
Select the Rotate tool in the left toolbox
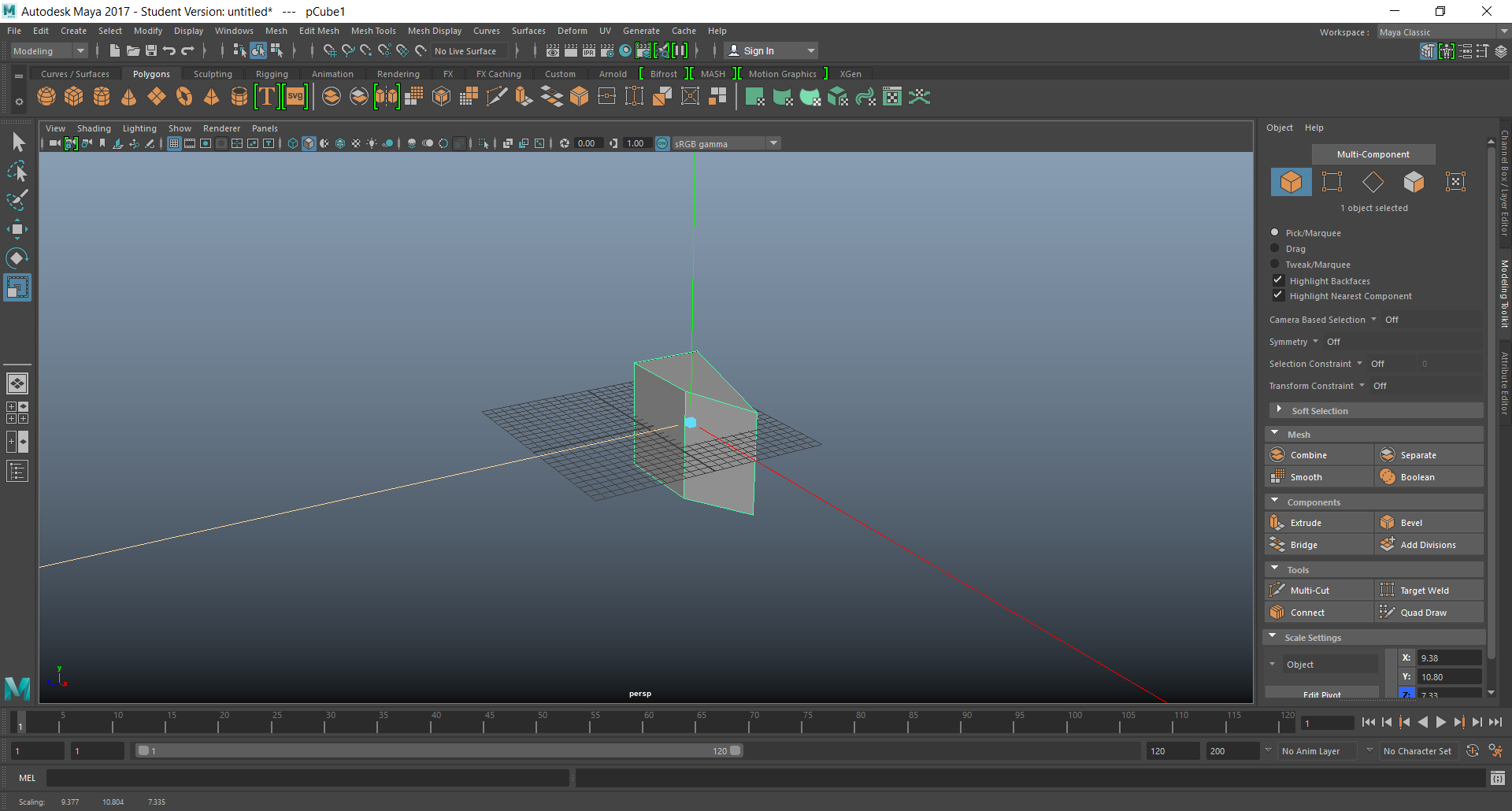pos(17,258)
